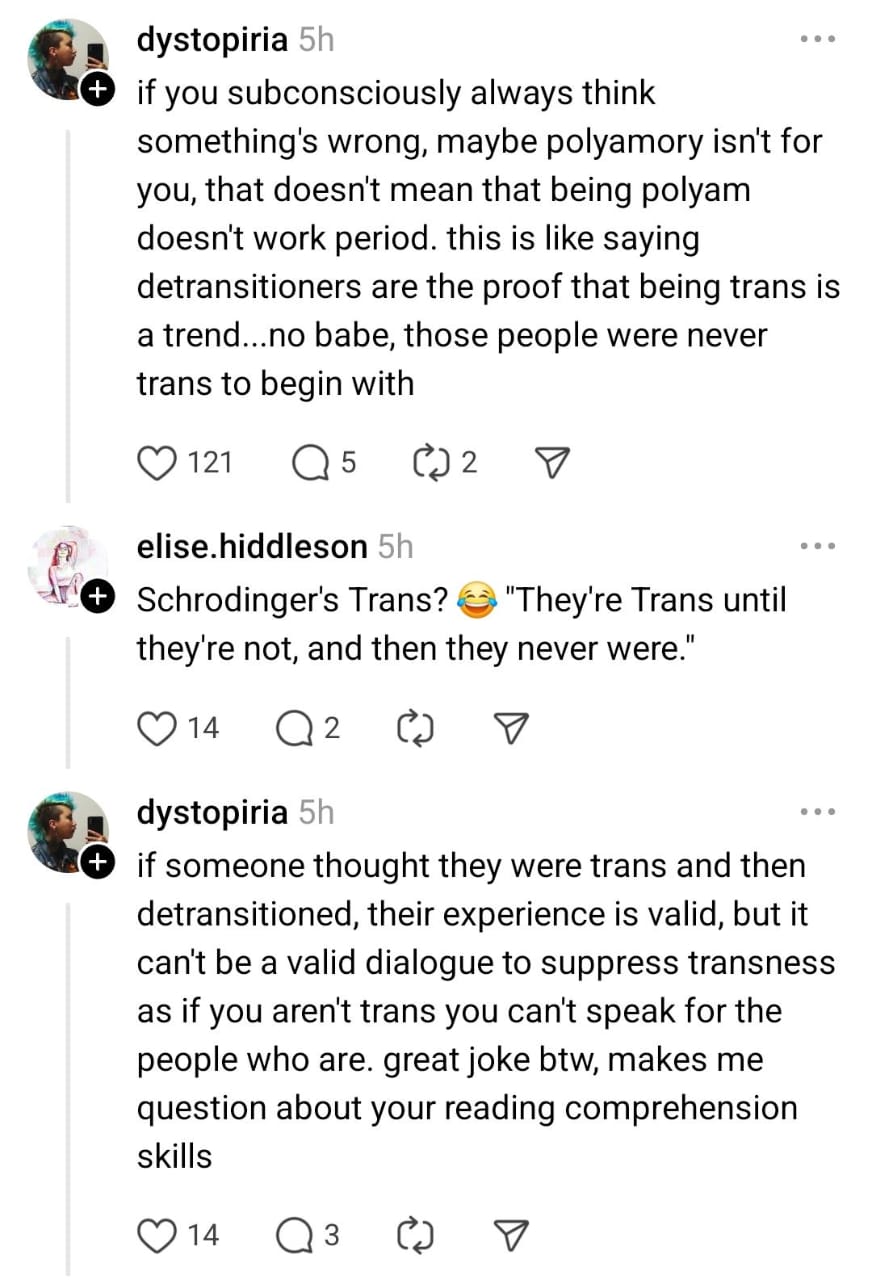Share dystopiria's first post via send icon

coord(553,462)
